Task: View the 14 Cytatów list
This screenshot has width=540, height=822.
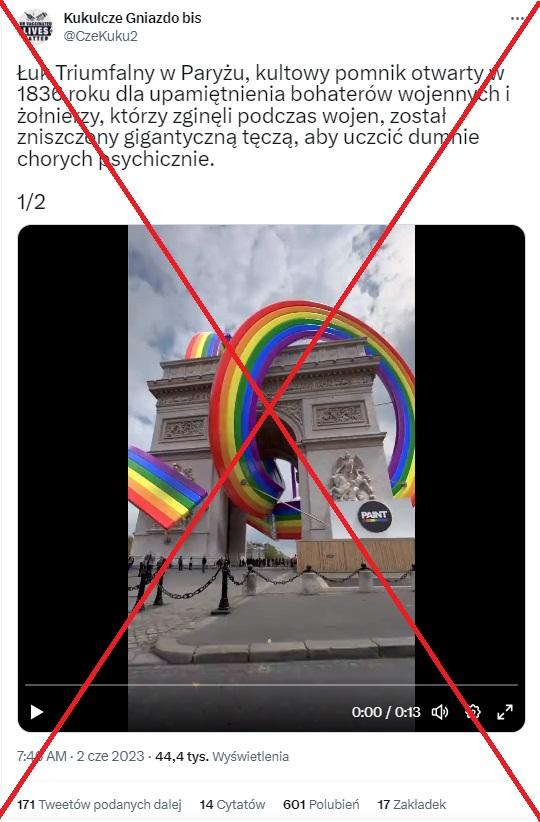Action: click(232, 804)
